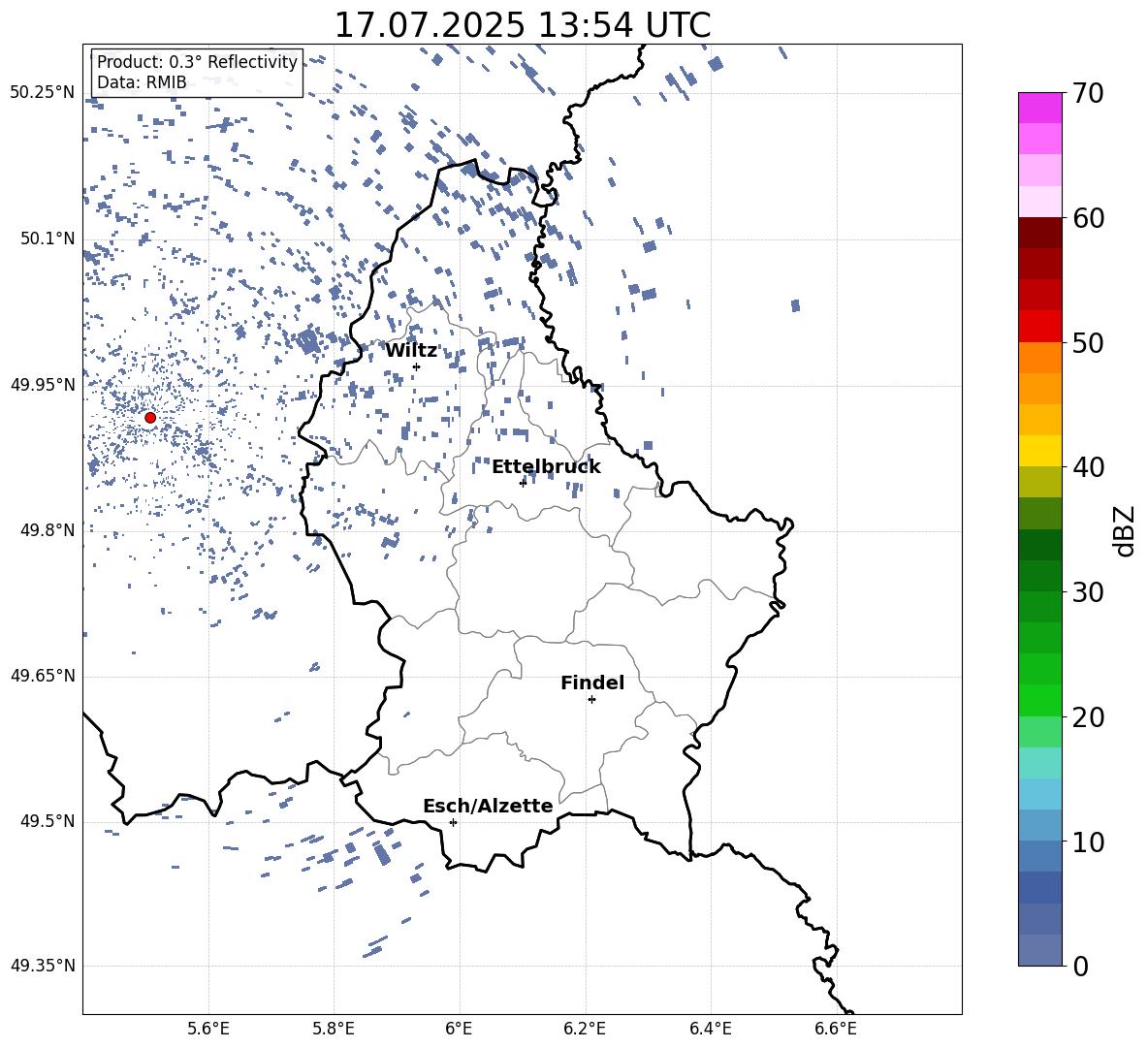Click the 6.2°E longitude tick label
1148x1048 pixels.
[585, 1029]
